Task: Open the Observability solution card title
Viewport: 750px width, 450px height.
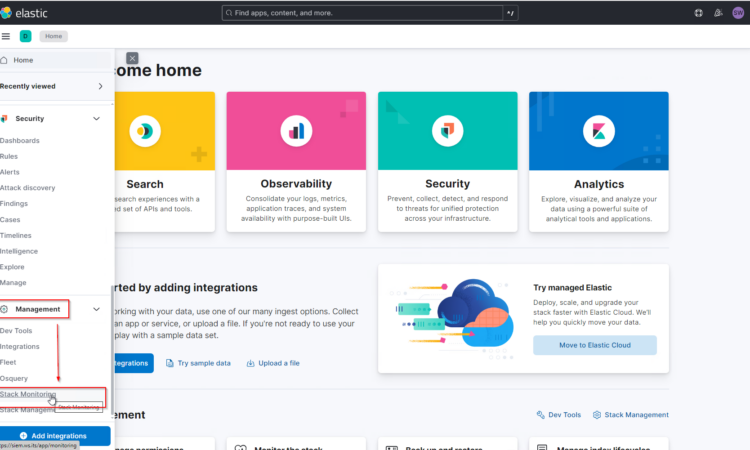Action: [296, 184]
